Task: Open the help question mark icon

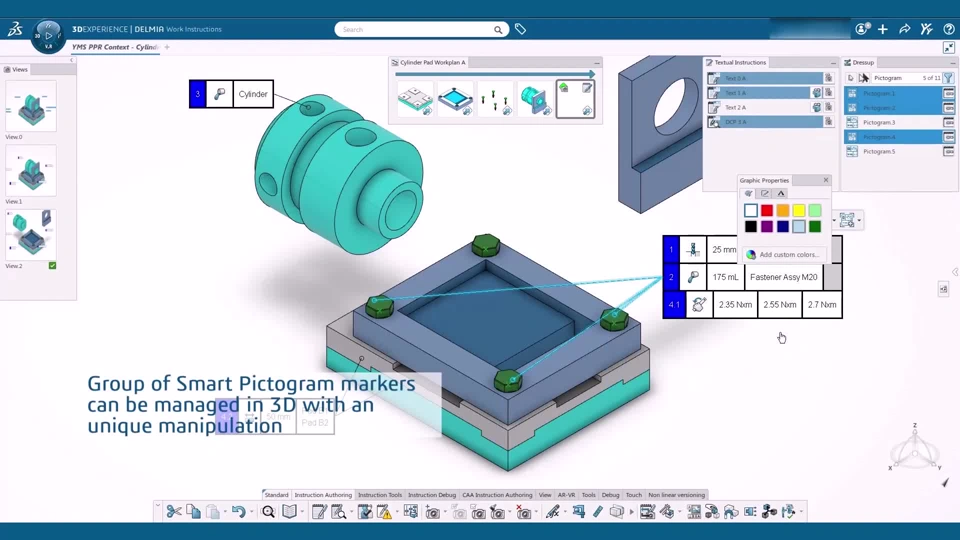Action: click(948, 29)
